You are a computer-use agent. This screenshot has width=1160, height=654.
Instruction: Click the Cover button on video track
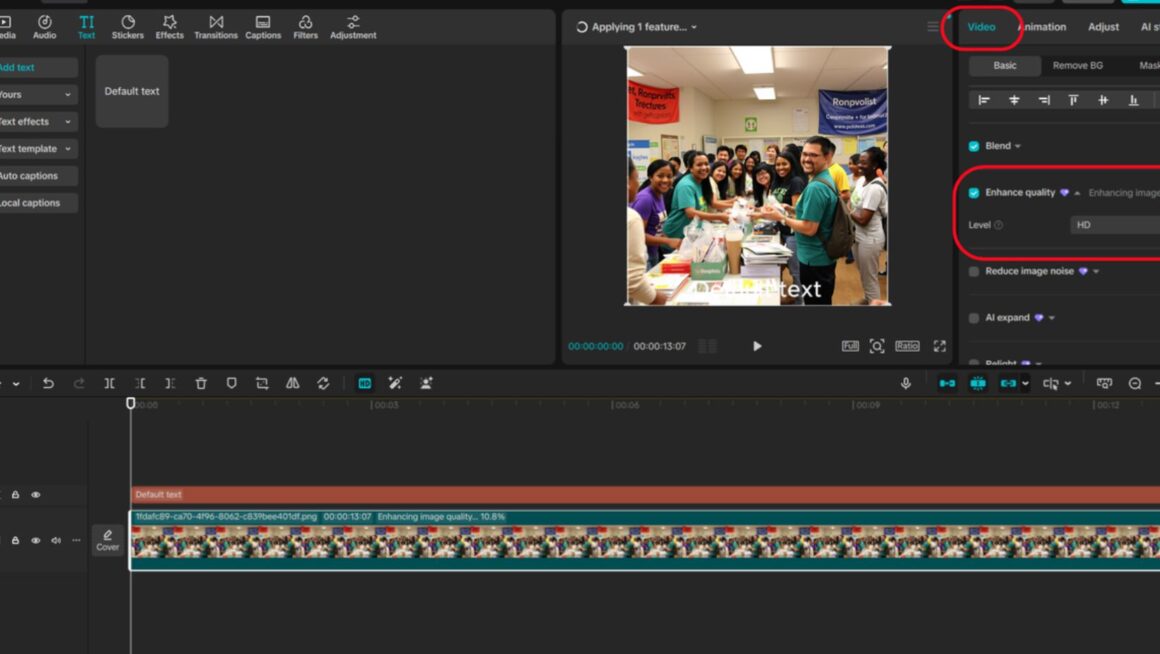(107, 540)
